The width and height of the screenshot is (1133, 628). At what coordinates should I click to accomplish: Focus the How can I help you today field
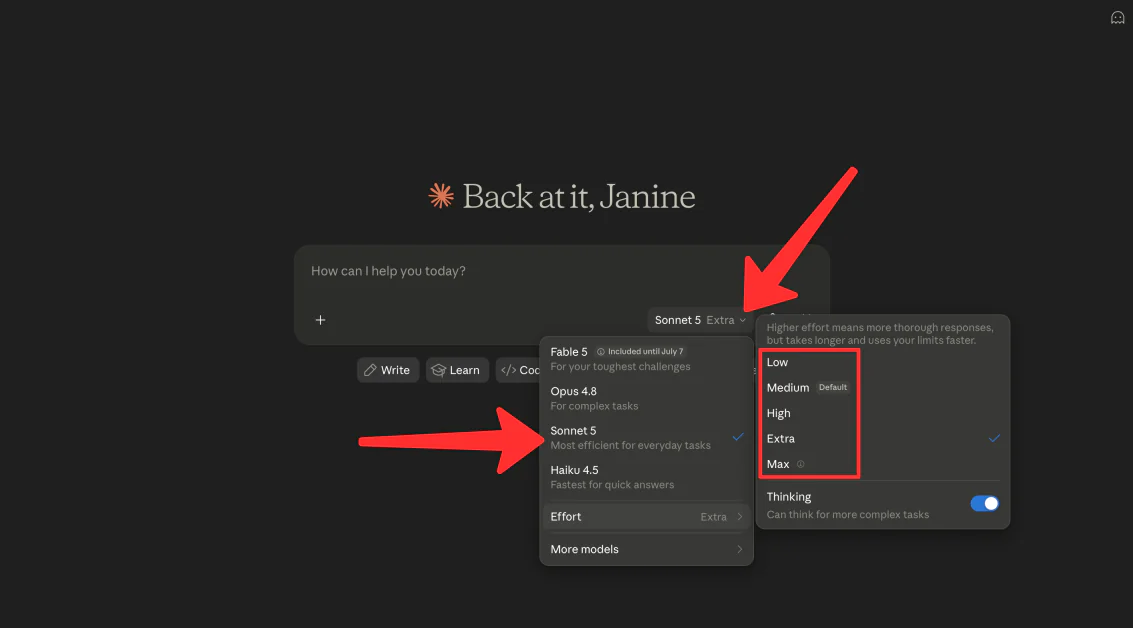pyautogui.click(x=561, y=272)
